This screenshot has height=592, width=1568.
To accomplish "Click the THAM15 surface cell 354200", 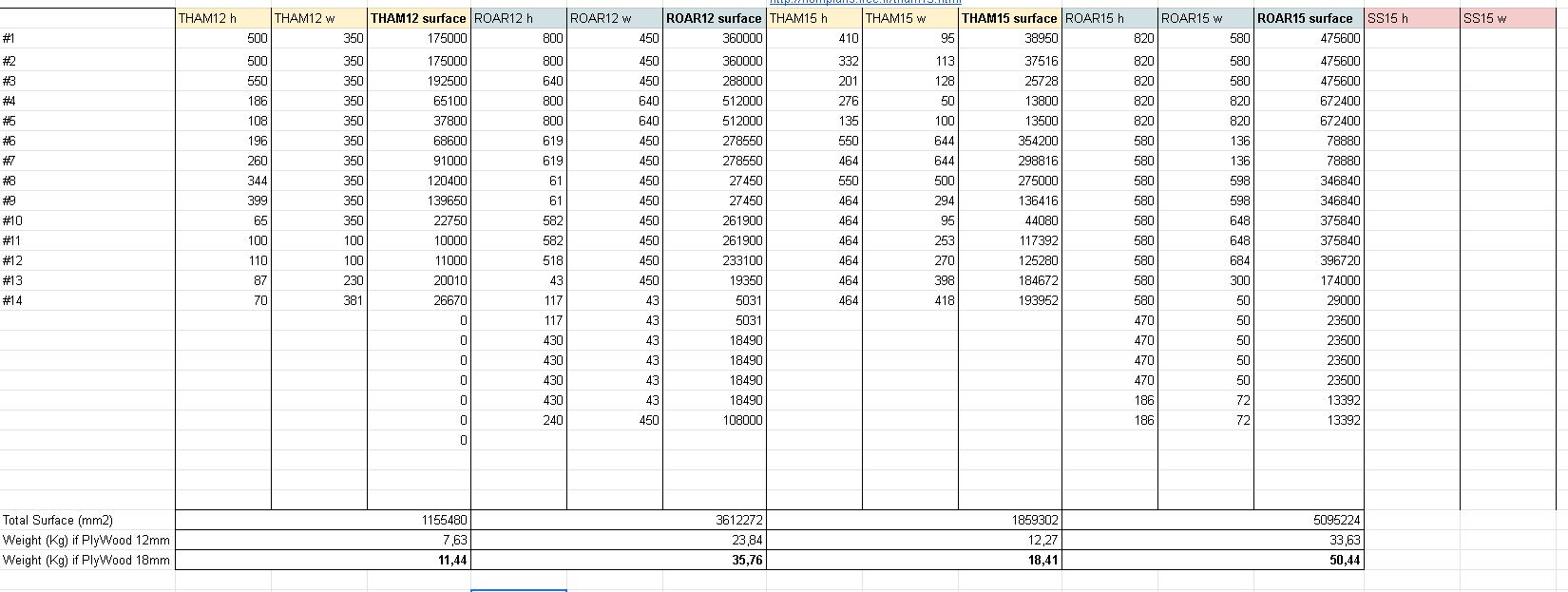I will 1010,141.
